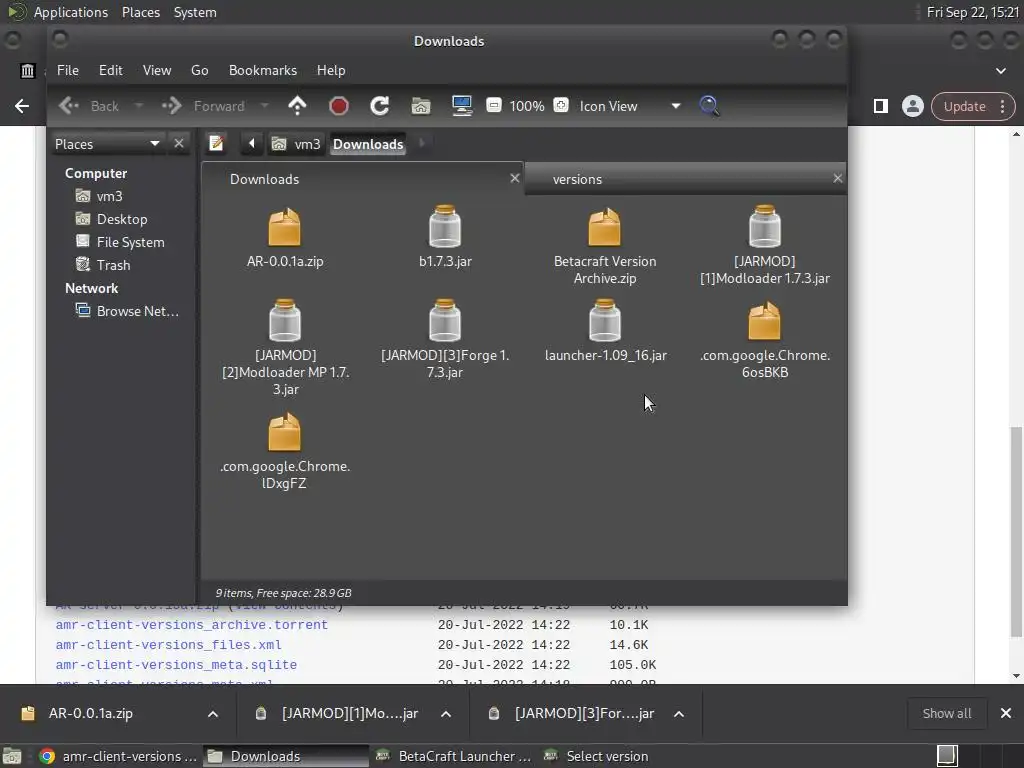Close the Chrome downloads bar
Image resolution: width=1024 pixels, height=768 pixels.
[1006, 713]
